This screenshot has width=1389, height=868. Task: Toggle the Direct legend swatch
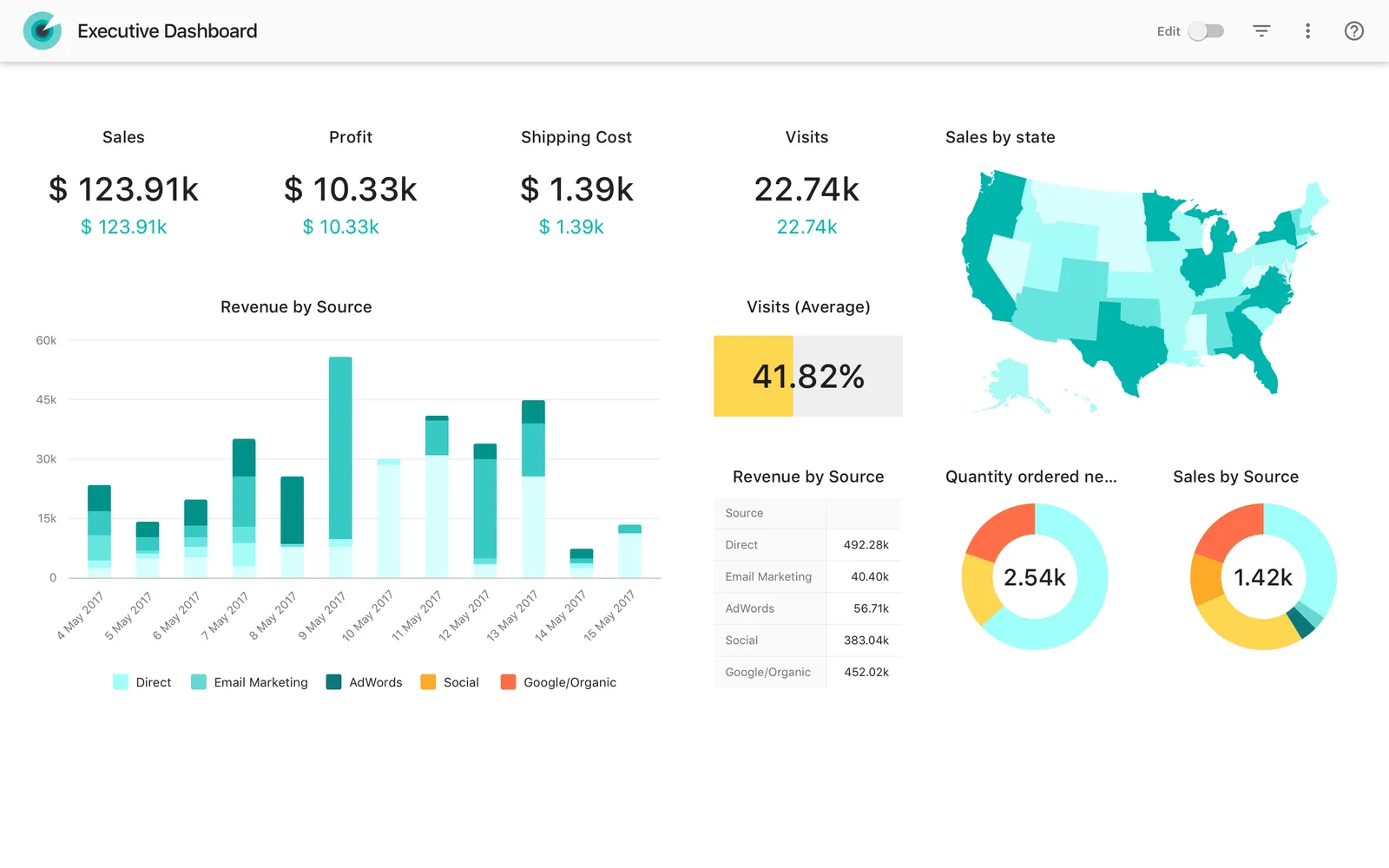point(121,682)
